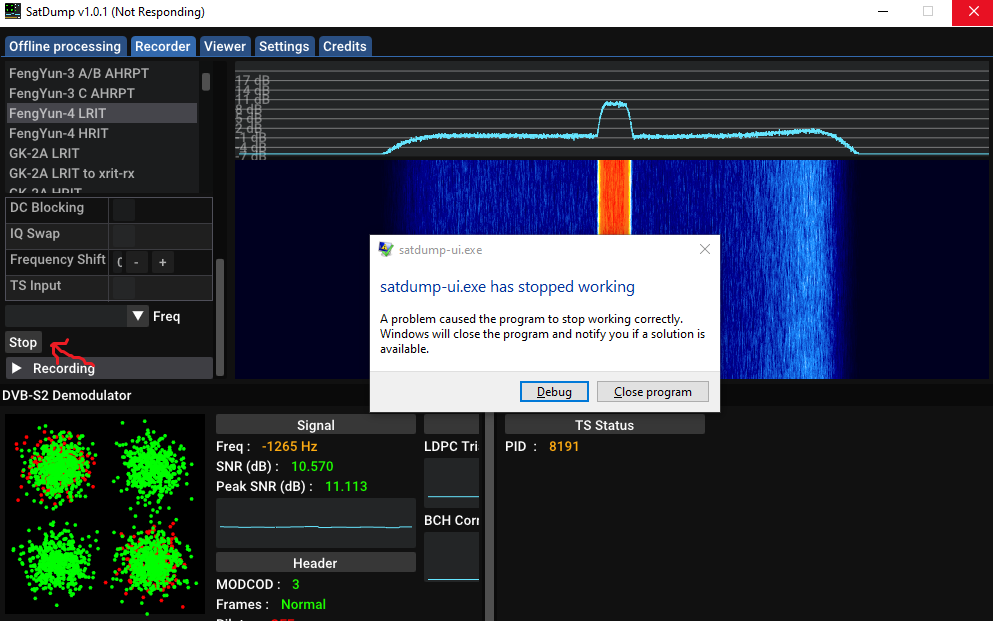Start recording via the play triangle icon
The image size is (993, 621).
click(x=17, y=368)
